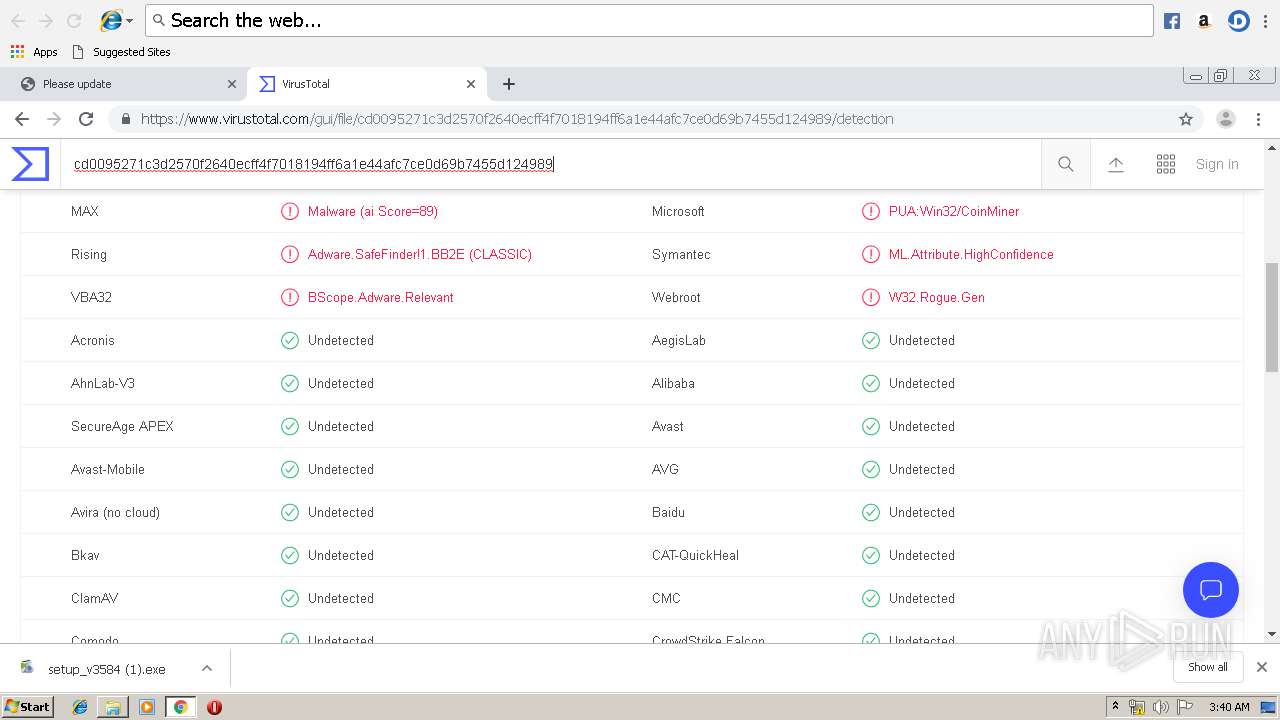Click the VirusTotal logo icon
1280x720 pixels.
click(30, 164)
